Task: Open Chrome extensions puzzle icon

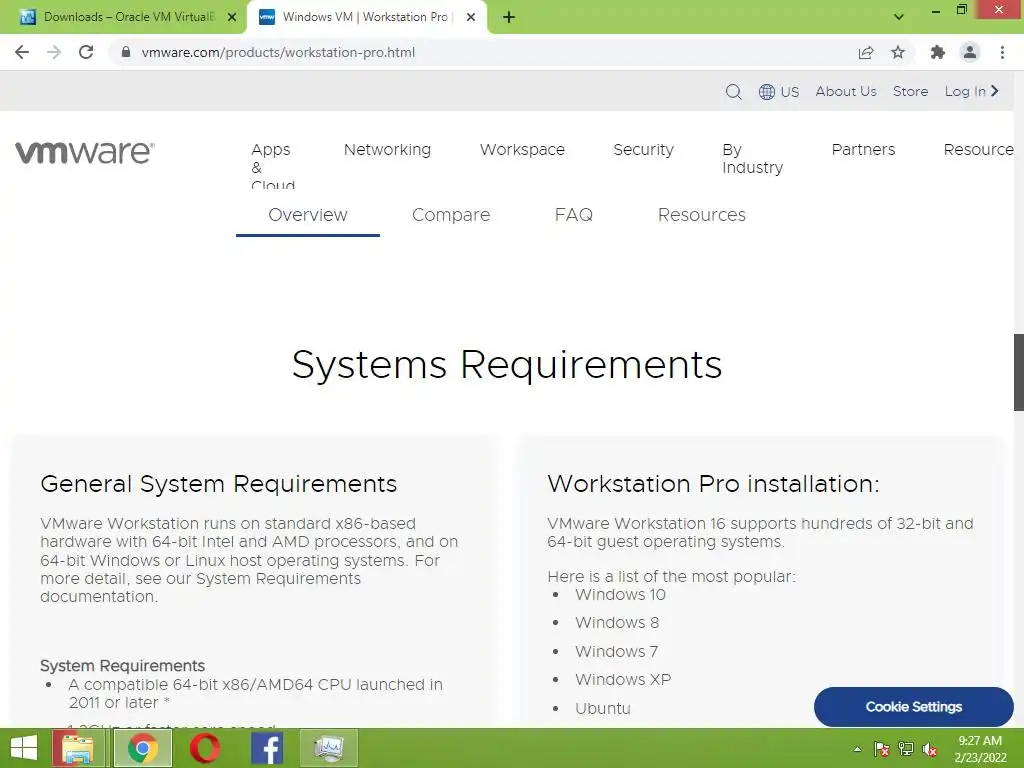Action: (937, 52)
